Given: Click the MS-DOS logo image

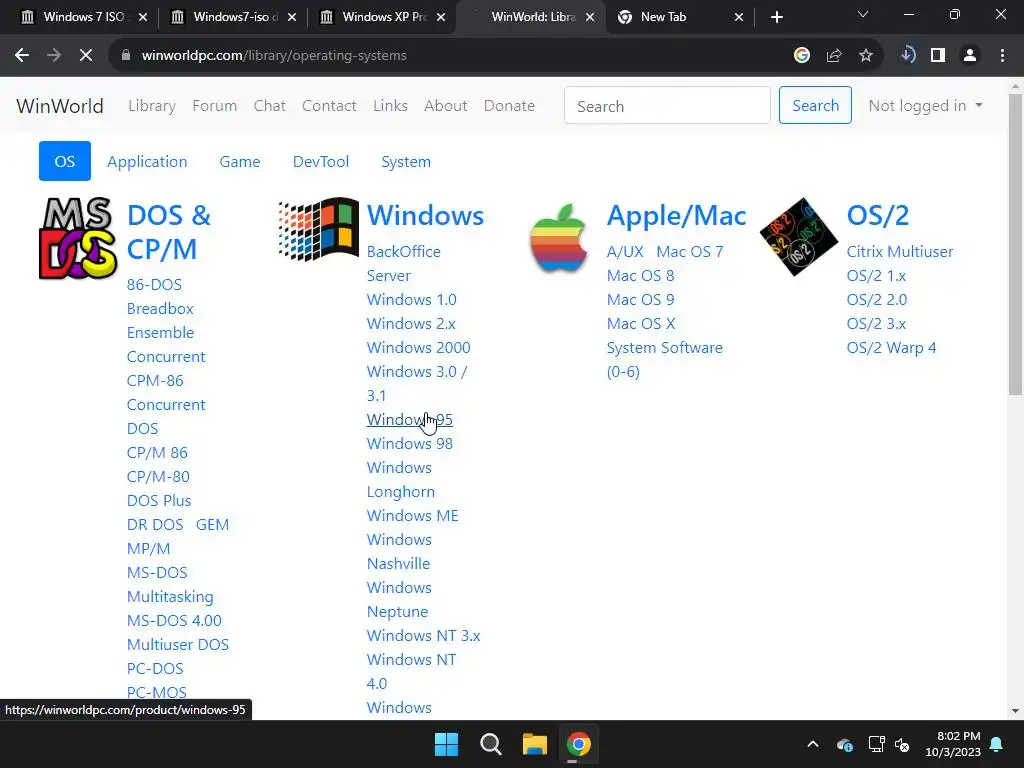Looking at the screenshot, I should 78,238.
